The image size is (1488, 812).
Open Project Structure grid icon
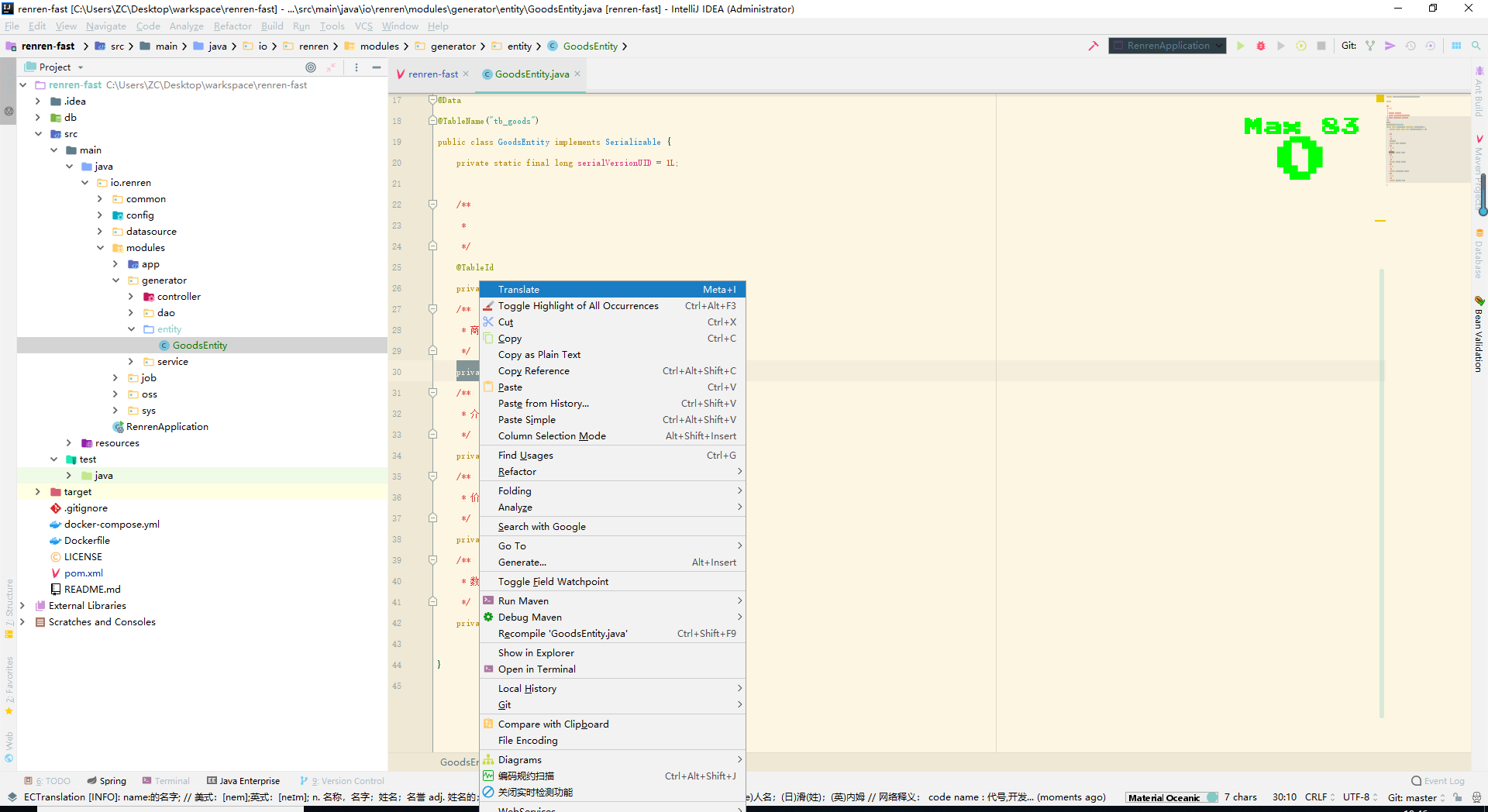click(x=1456, y=46)
